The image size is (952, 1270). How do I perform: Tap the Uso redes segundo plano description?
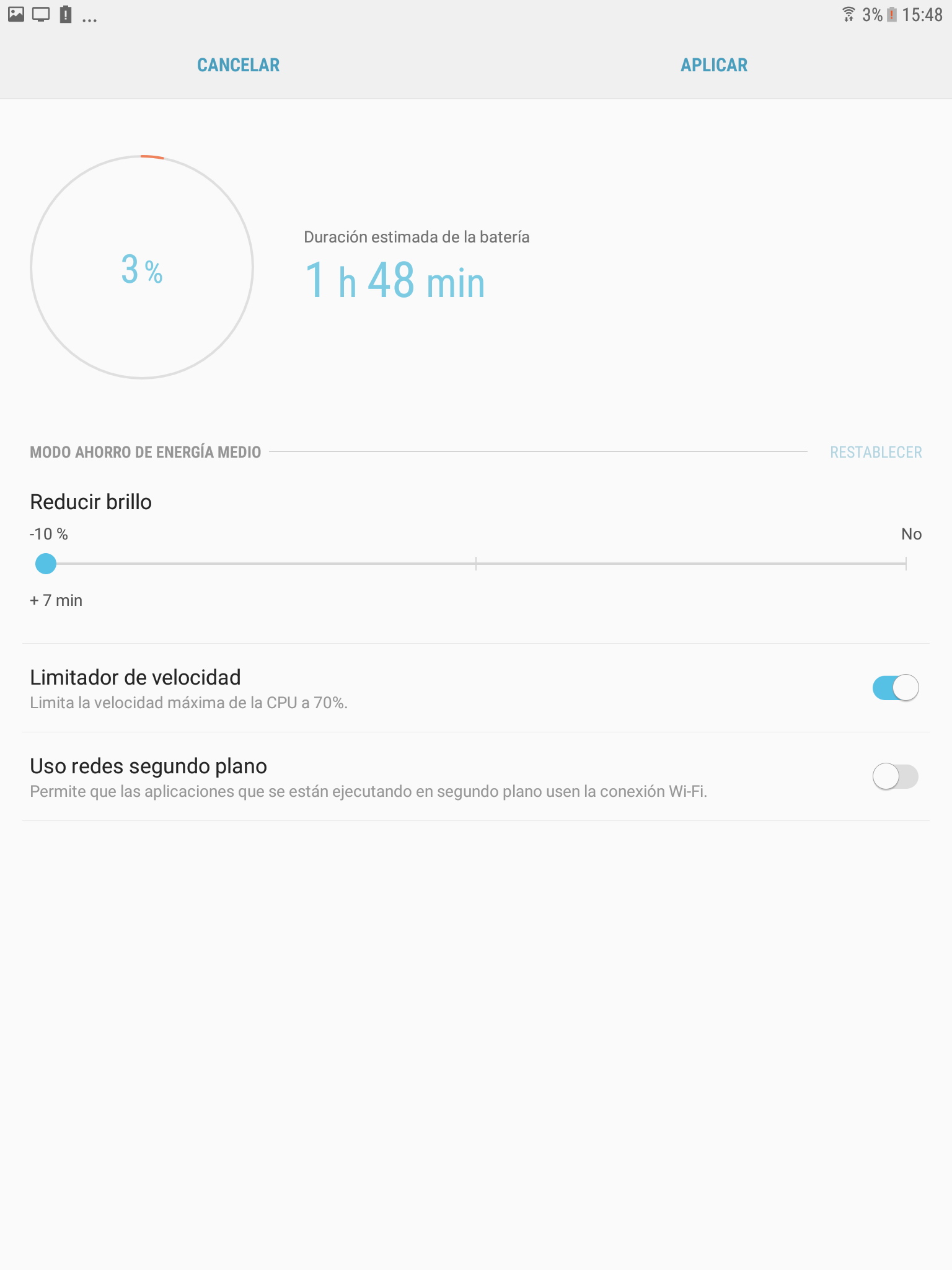[369, 792]
